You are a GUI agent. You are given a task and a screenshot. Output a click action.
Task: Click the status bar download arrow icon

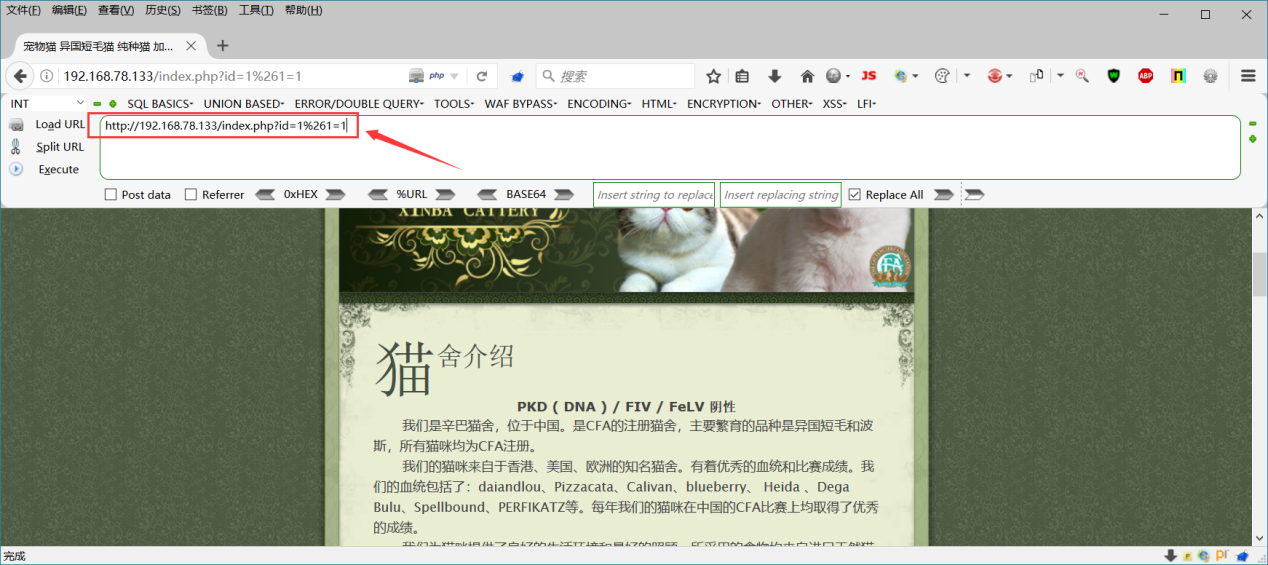tap(1170, 556)
